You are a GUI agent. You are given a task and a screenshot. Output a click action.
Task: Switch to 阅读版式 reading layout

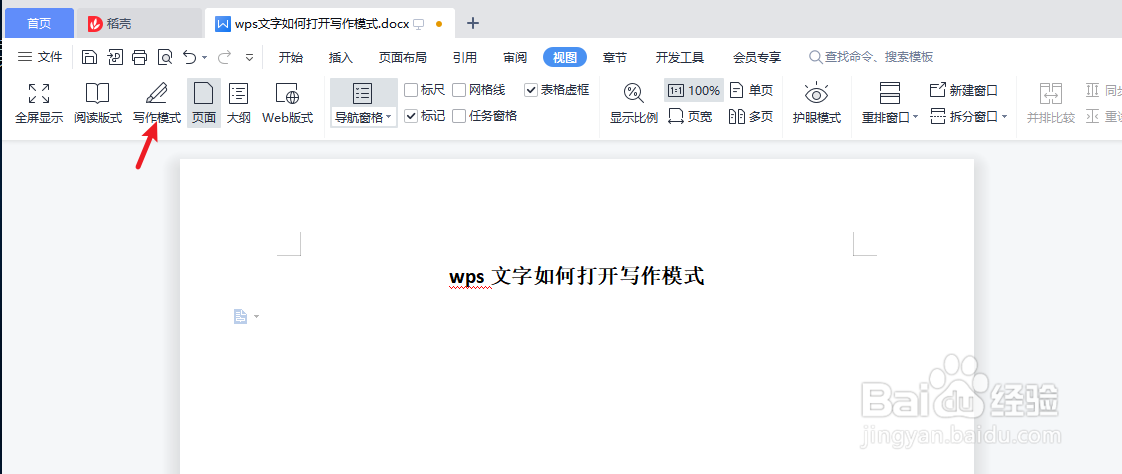(98, 104)
